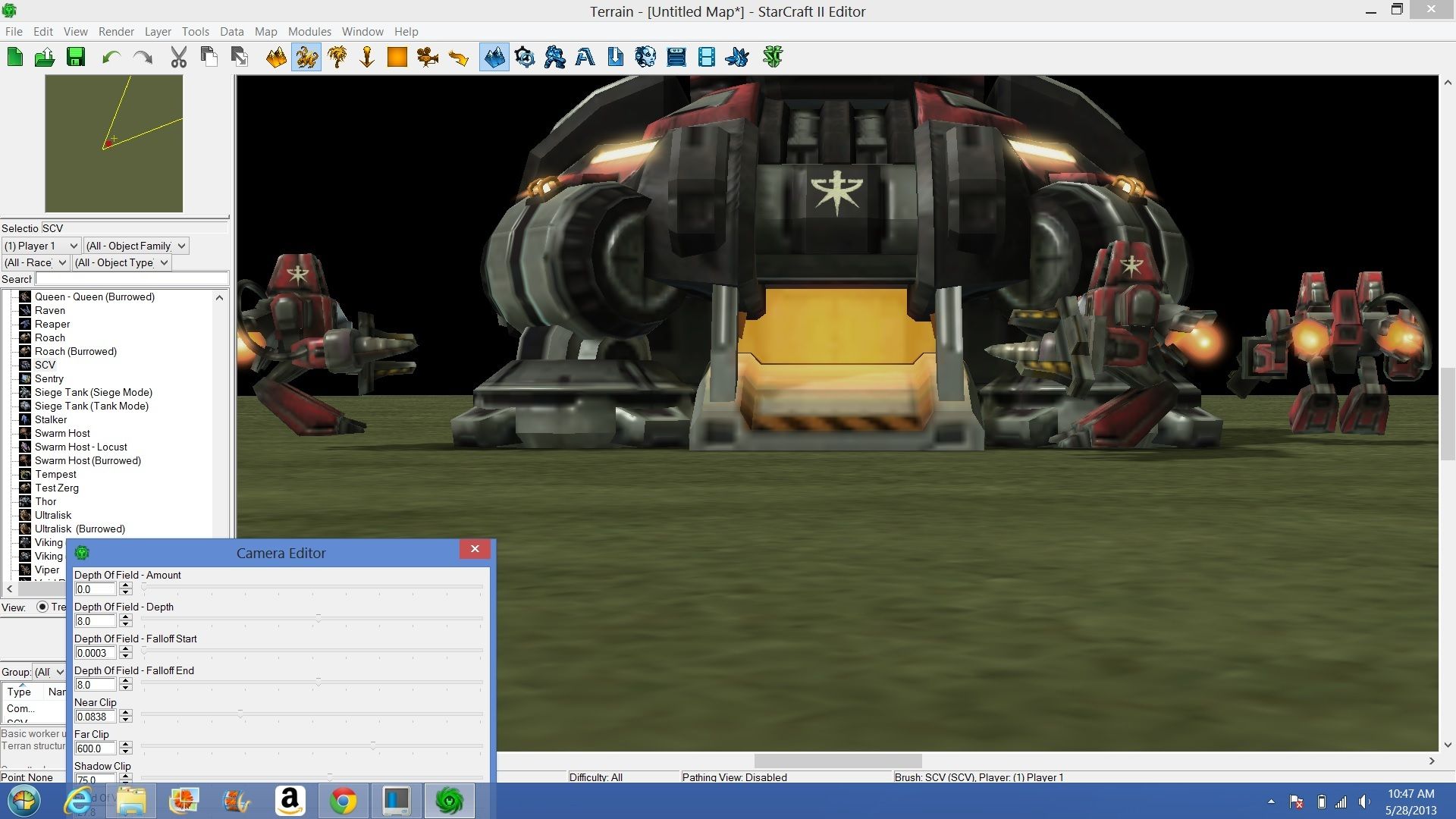Paste copied objects icon
This screenshot has width=1456, height=819.
tap(240, 57)
